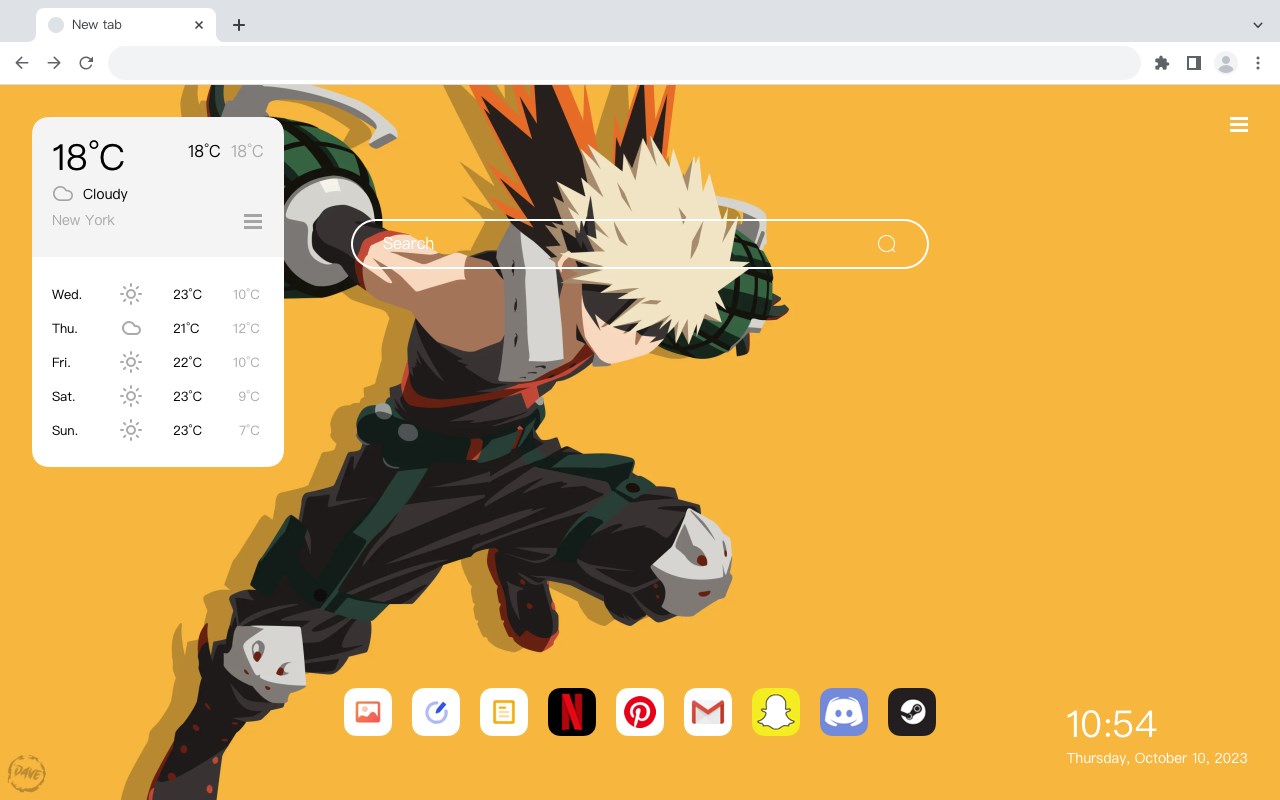Select the New tab tab
1280x800 pixels.
126,25
